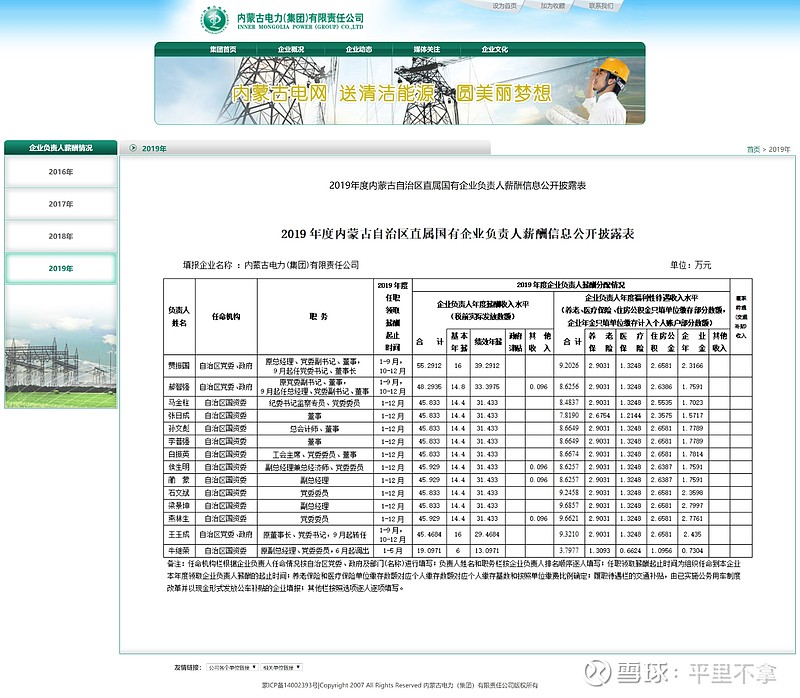Open the 媒体关注 navigation menu item
This screenshot has width=800, height=698.
coord(427,49)
